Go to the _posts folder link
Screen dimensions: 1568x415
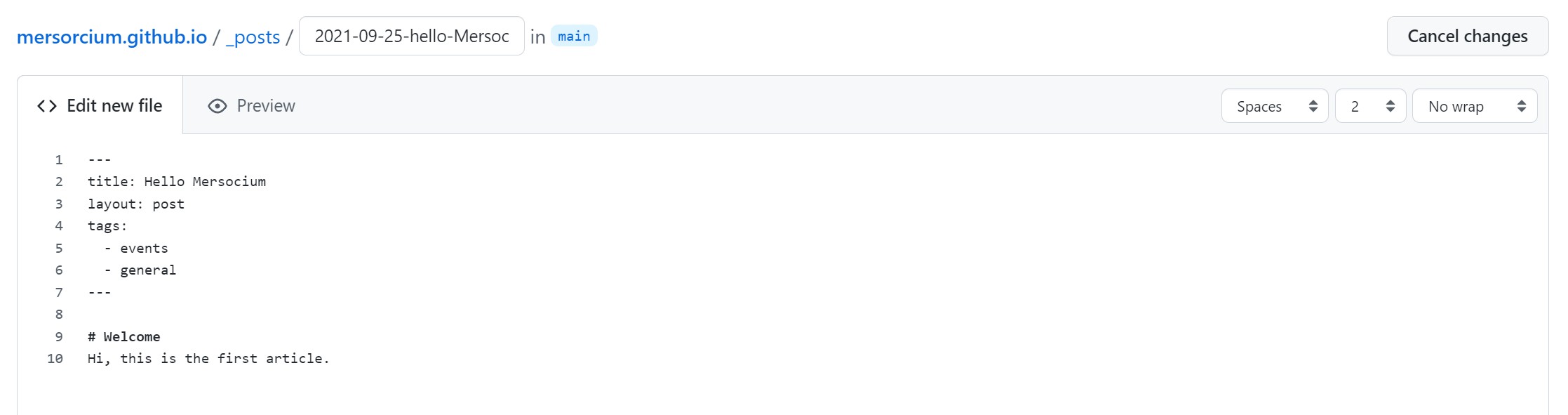tap(253, 37)
